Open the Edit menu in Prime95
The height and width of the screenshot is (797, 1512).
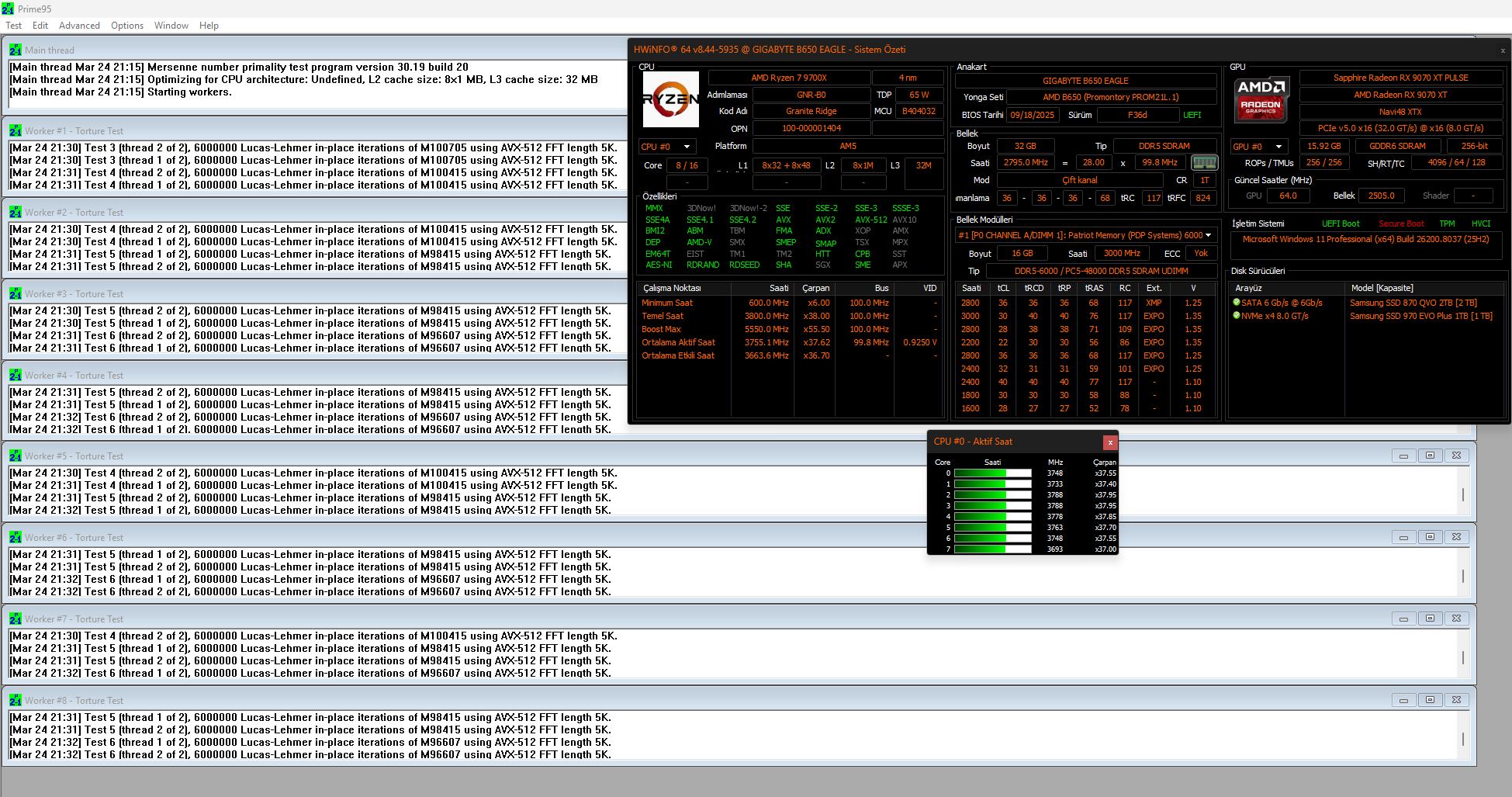(40, 26)
